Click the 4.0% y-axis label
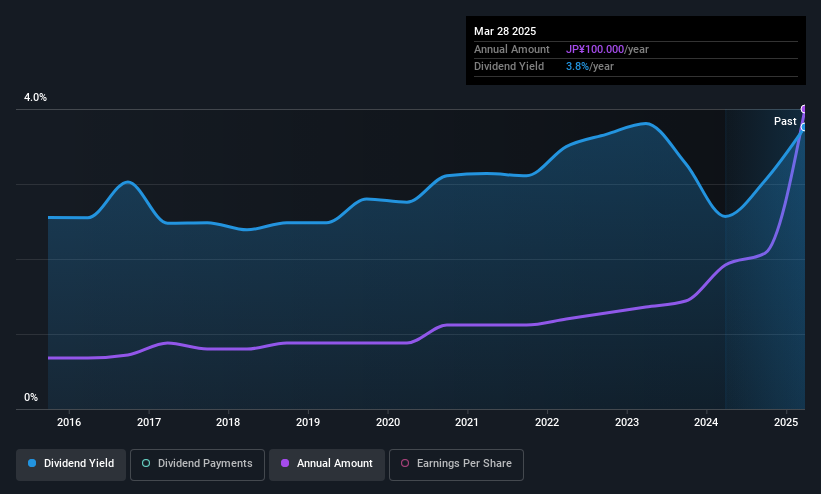Image resolution: width=821 pixels, height=494 pixels. tap(35, 97)
